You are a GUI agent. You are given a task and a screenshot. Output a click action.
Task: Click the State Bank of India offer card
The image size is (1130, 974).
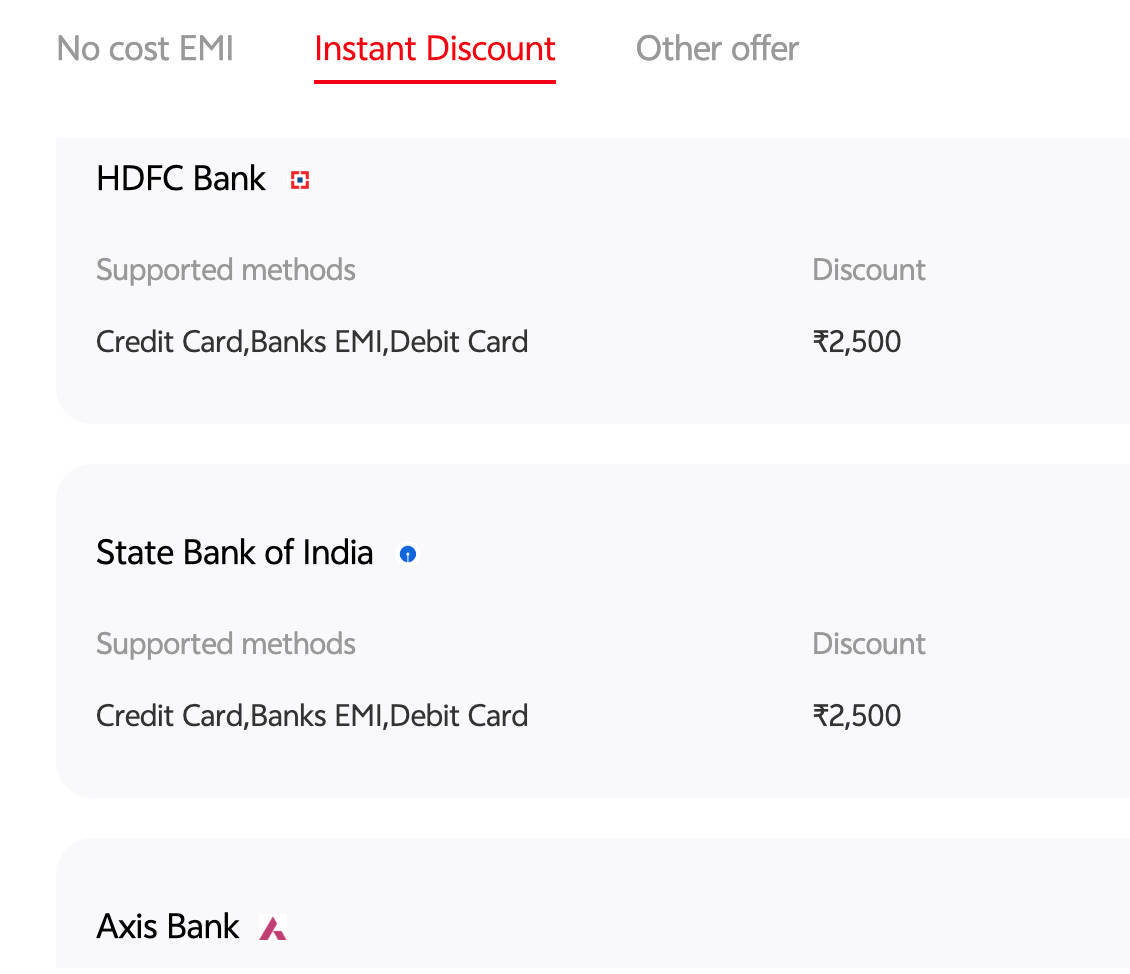coord(593,631)
